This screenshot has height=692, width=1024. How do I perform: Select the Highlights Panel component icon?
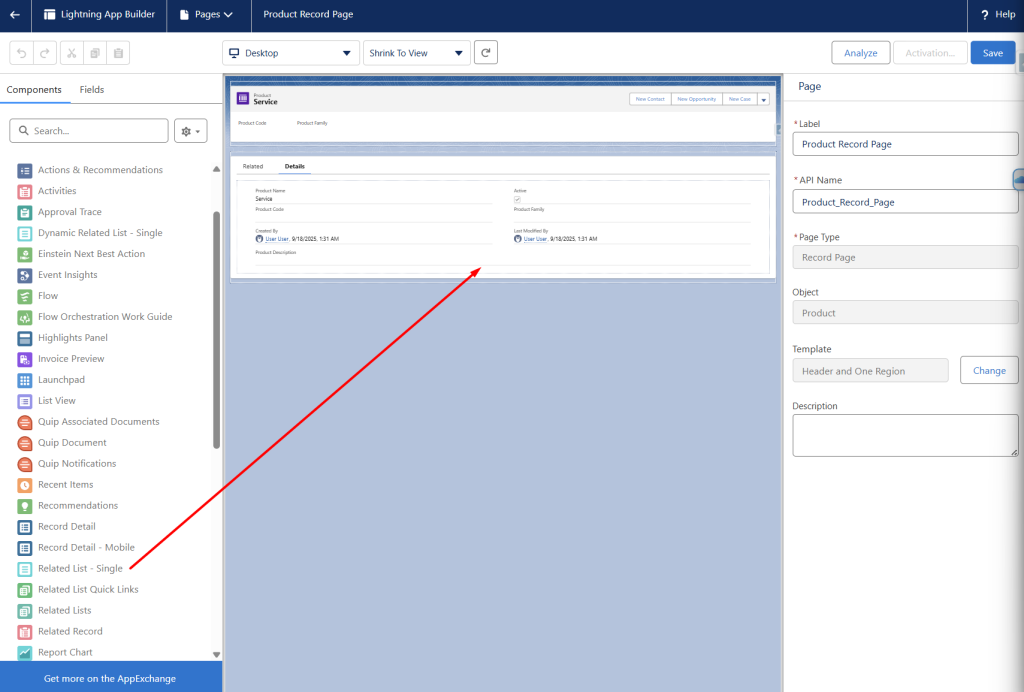point(25,338)
